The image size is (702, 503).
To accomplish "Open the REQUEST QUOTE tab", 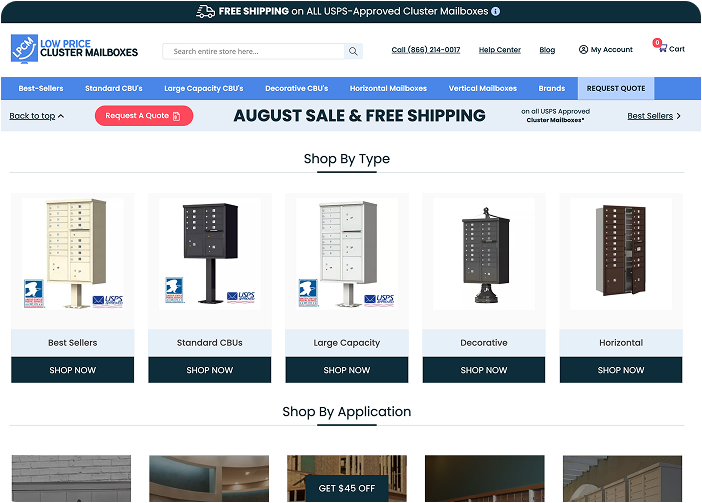I will pos(616,89).
